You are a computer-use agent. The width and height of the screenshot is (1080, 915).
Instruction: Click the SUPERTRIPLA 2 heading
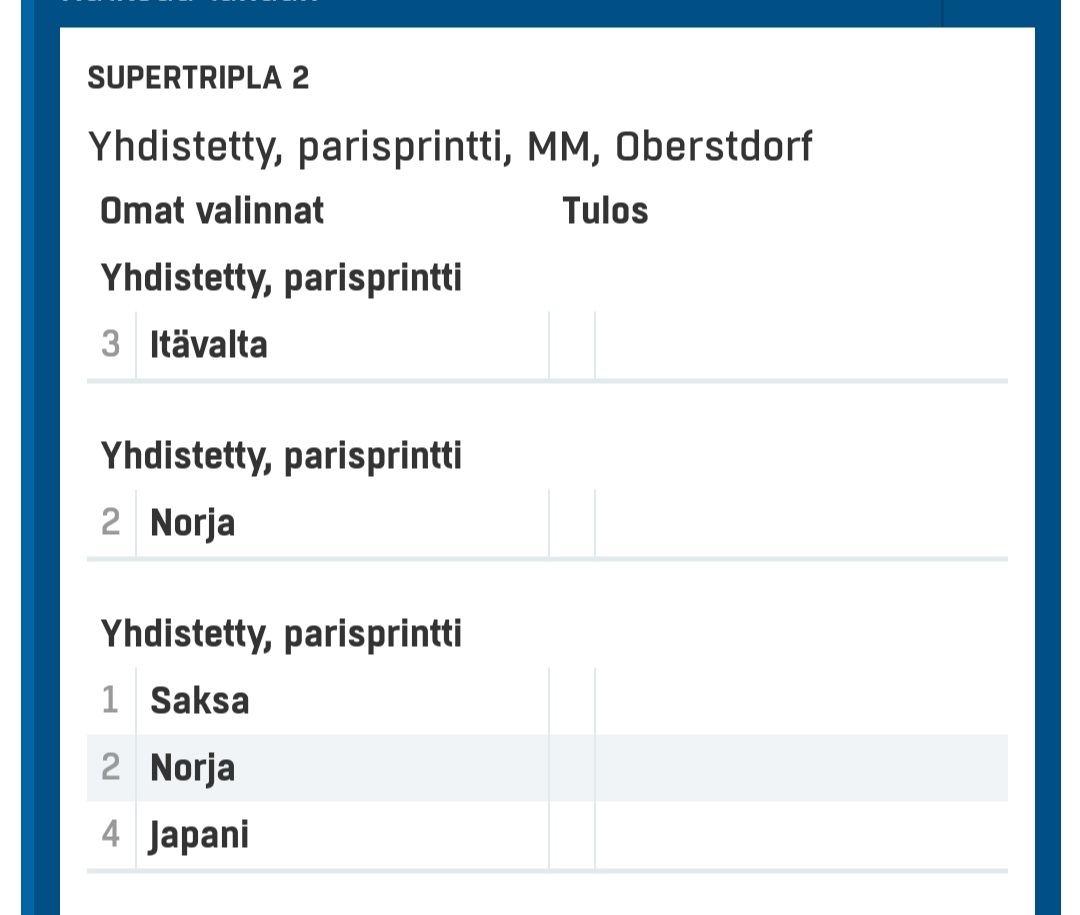pos(198,78)
